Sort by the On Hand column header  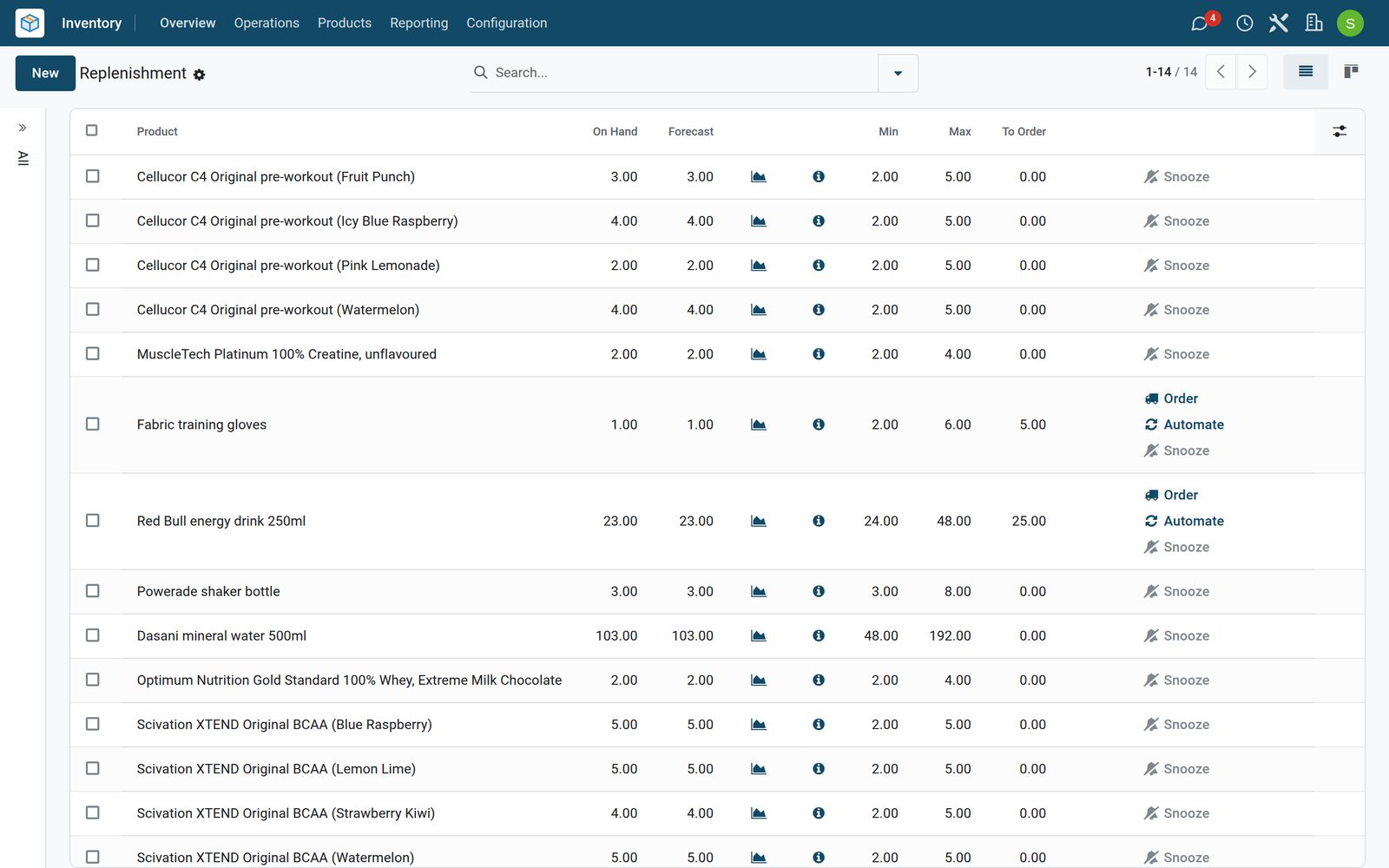[x=615, y=132]
